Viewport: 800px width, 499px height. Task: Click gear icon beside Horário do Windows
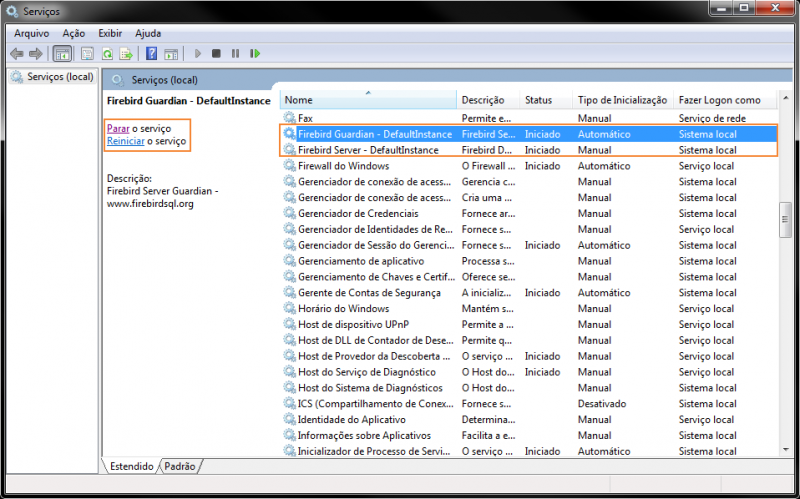point(289,308)
